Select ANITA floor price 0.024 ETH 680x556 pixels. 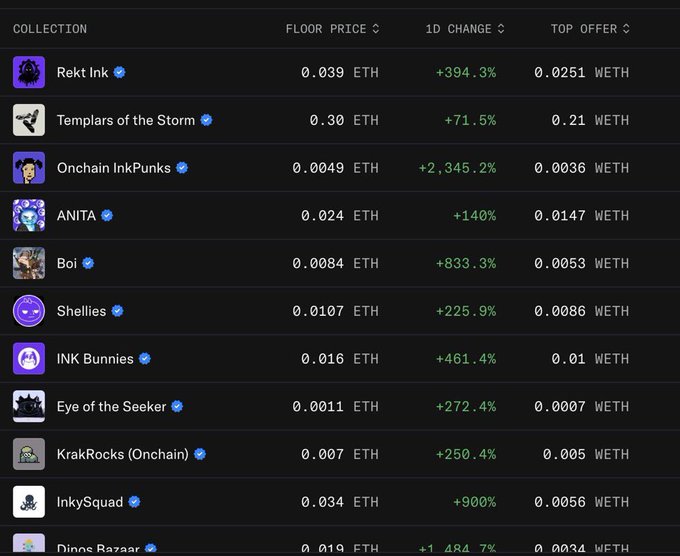340,215
